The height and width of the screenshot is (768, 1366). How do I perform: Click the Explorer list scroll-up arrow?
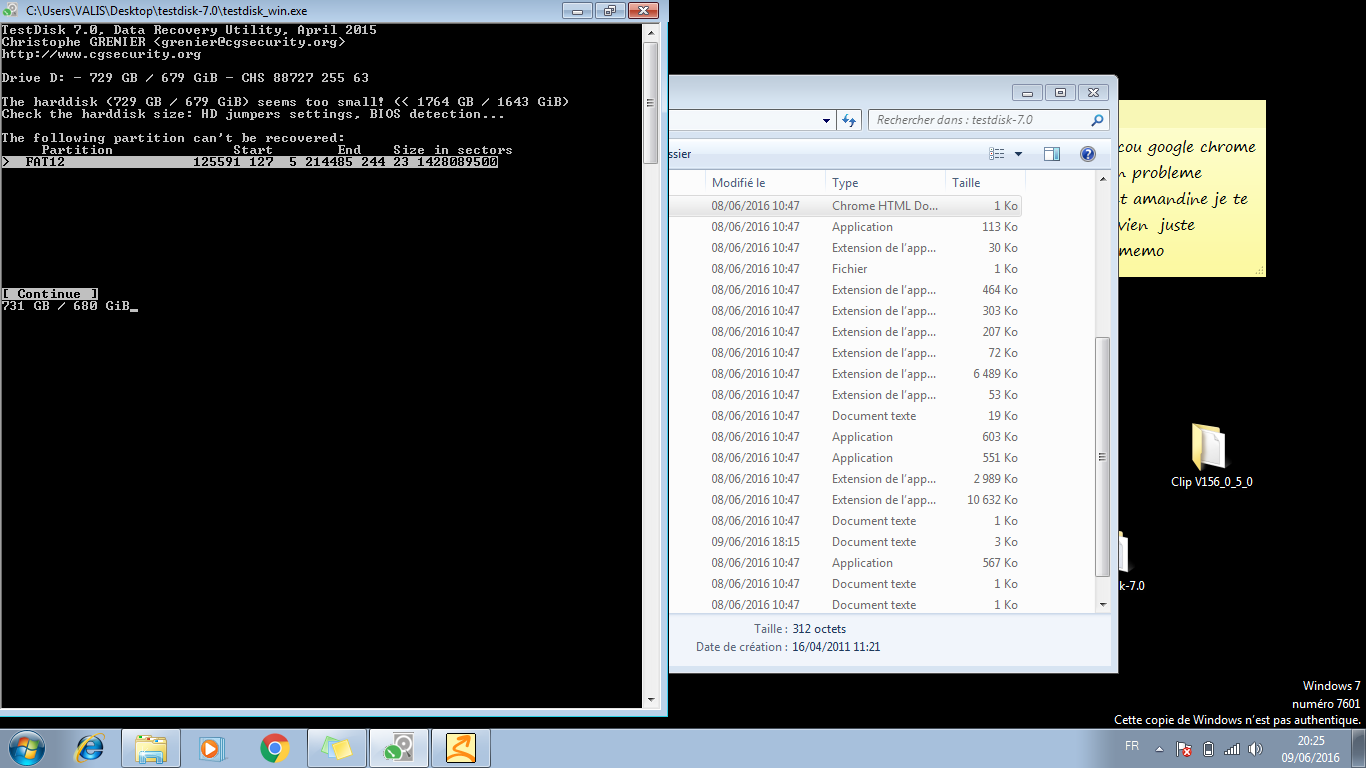(x=1103, y=181)
